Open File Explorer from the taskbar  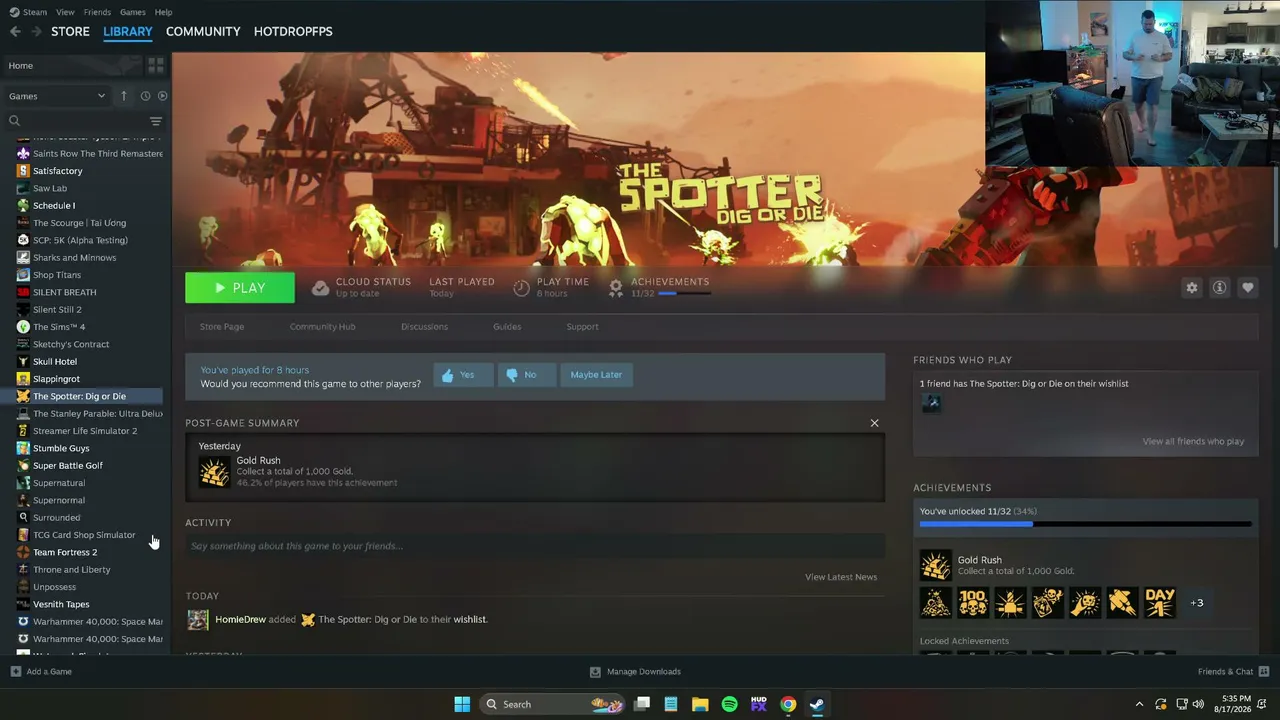(700, 704)
